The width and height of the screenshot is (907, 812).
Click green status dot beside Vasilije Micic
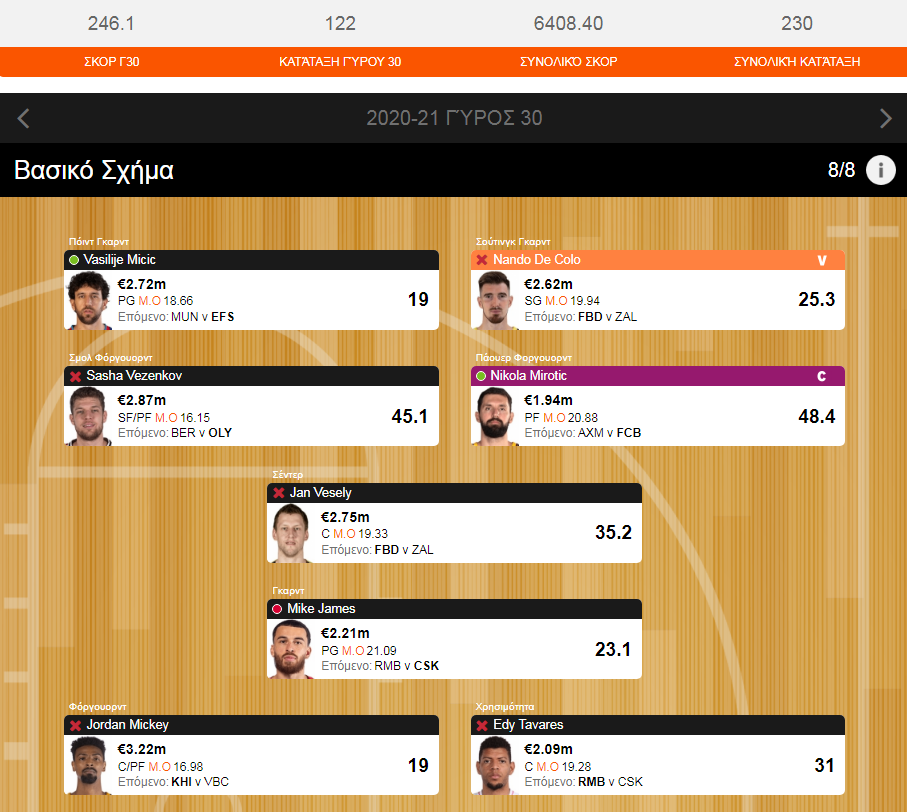click(74, 260)
